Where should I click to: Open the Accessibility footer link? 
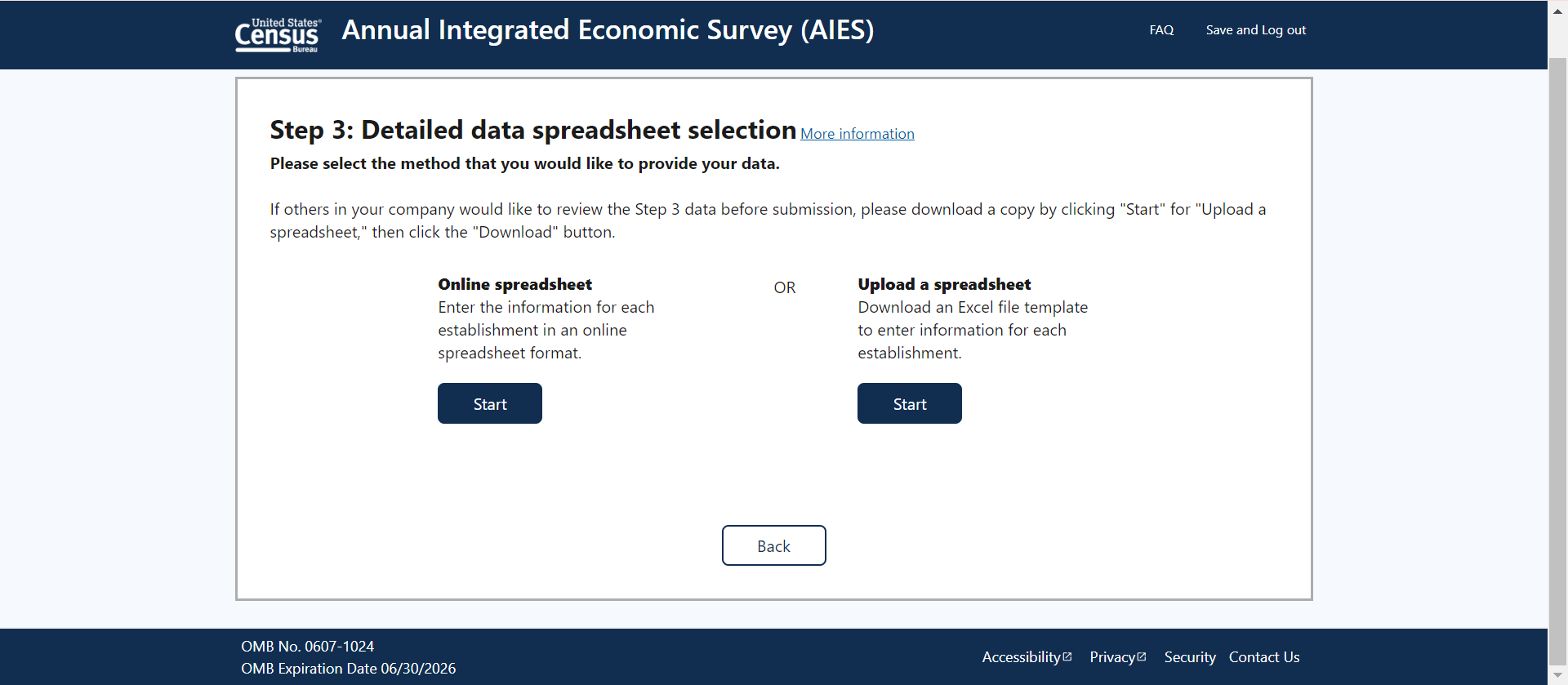coord(1021,657)
